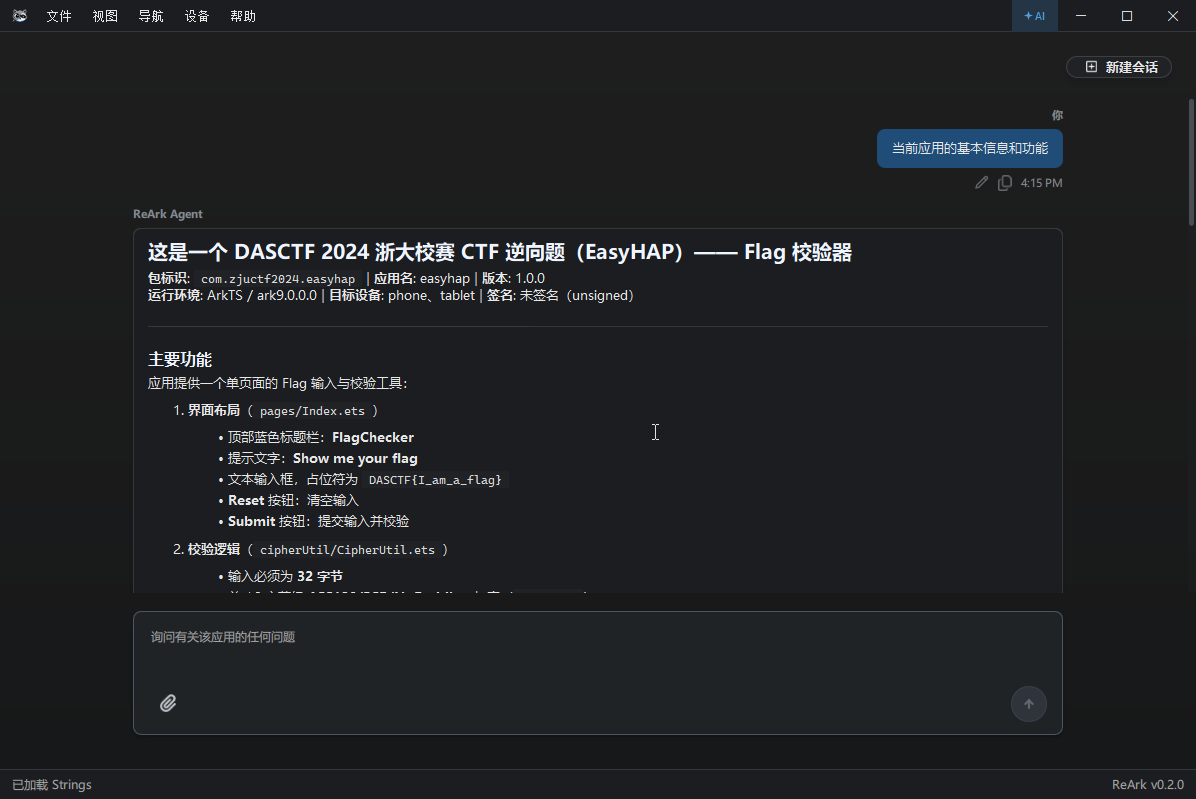Click the ReArk Agent label
Screen dimensions: 1196x799
(x=168, y=214)
